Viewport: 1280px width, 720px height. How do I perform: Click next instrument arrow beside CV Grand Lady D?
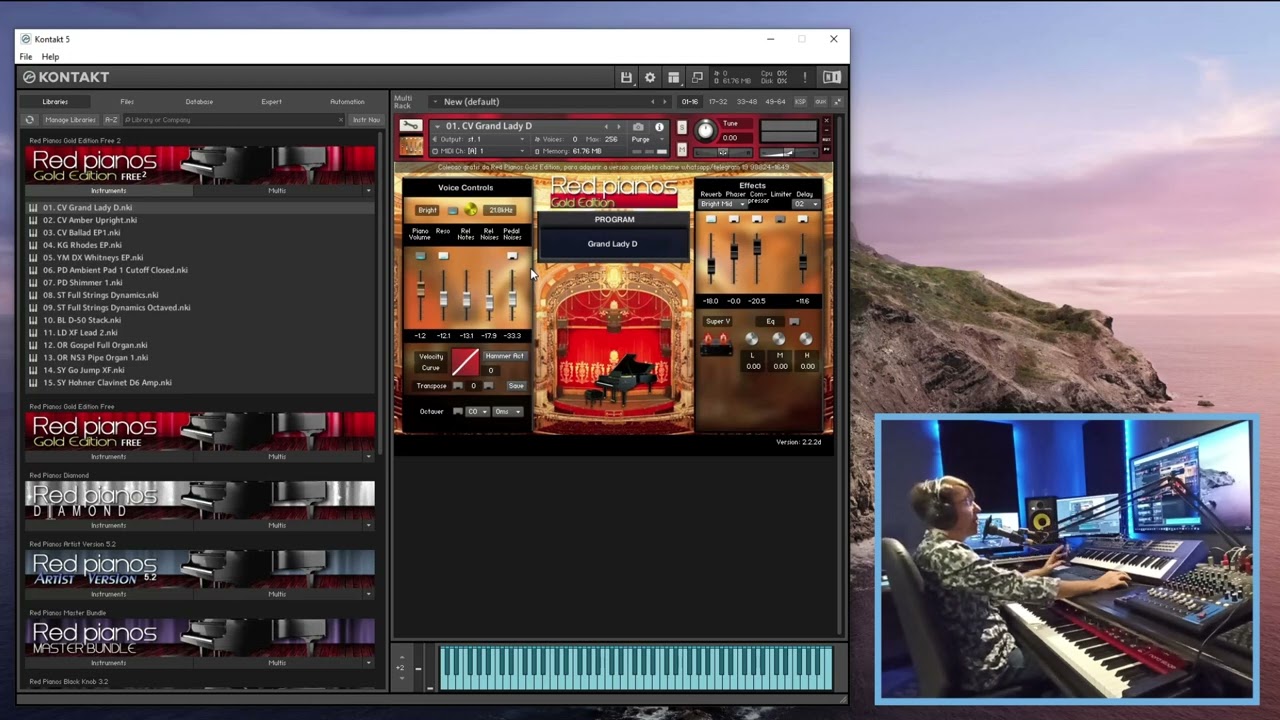pyautogui.click(x=618, y=127)
